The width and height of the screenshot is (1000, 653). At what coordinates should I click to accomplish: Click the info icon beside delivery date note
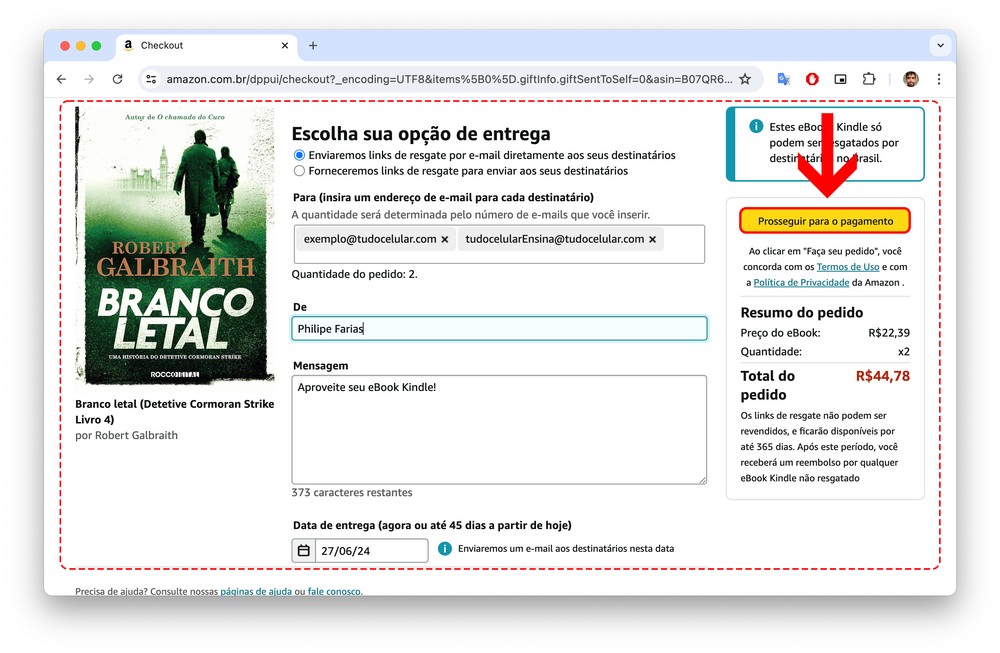pos(445,548)
